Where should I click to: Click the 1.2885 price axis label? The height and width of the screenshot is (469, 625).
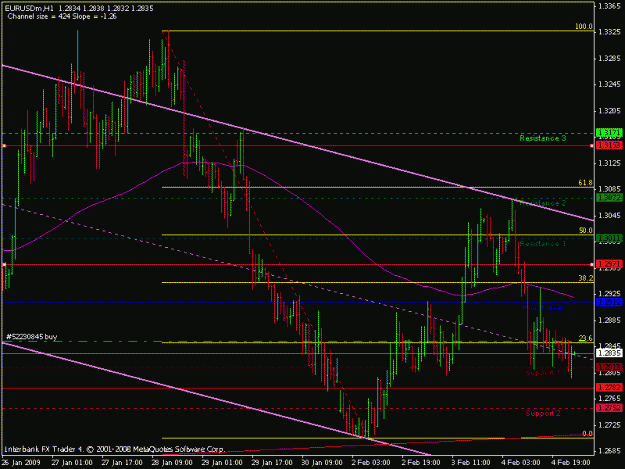coord(609,320)
